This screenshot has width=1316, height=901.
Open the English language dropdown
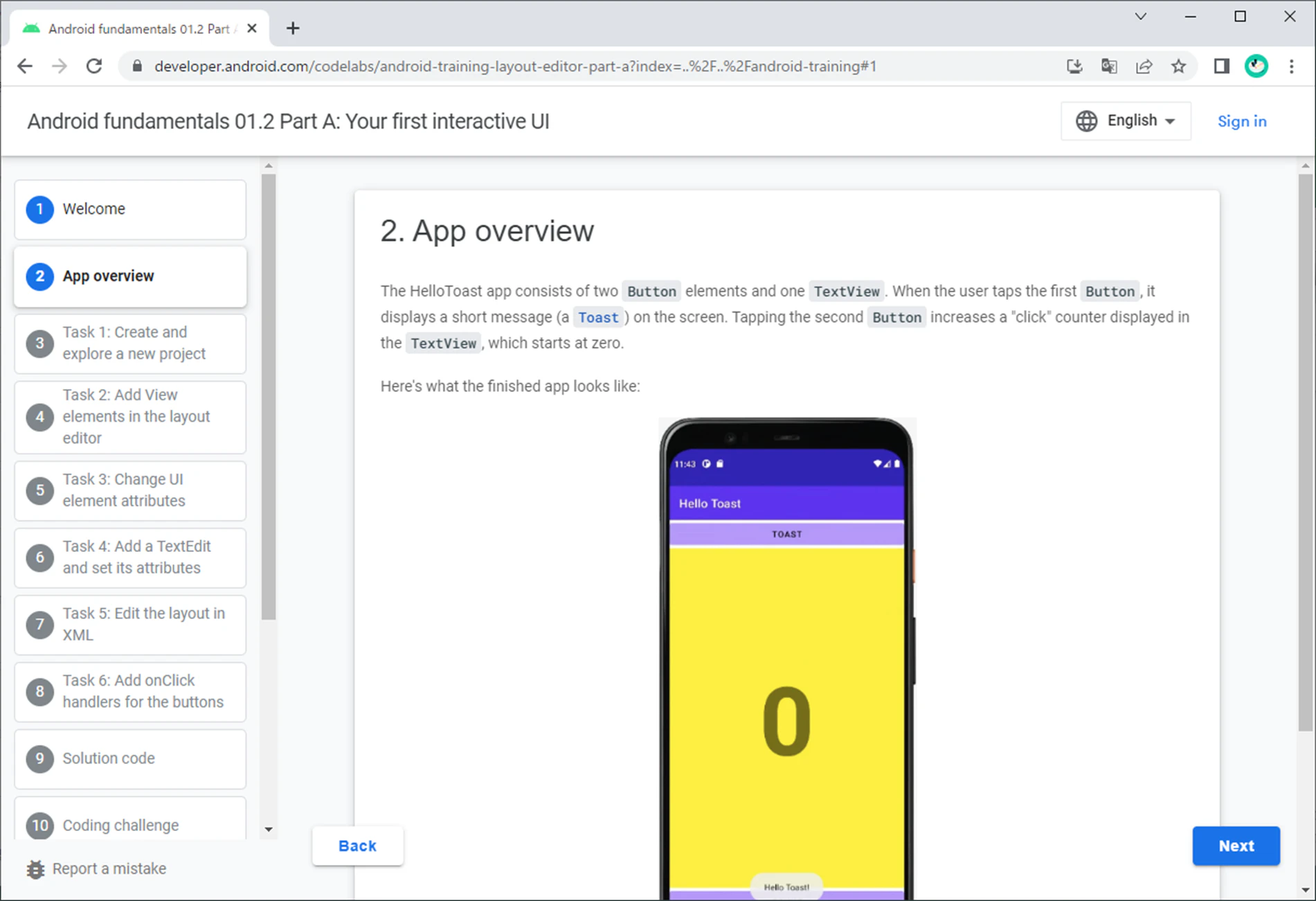pos(1126,121)
